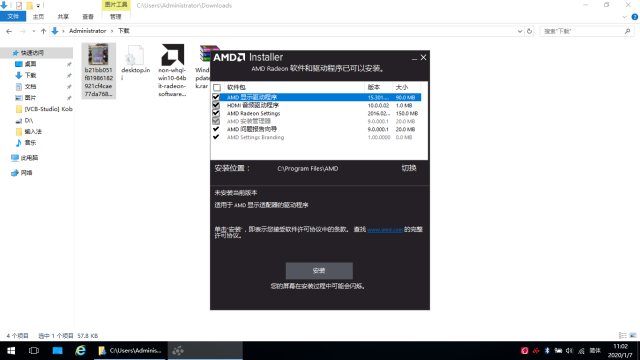Expand the ribbon with the chevron
Screen dimensions: 640x360
(x=624, y=17)
